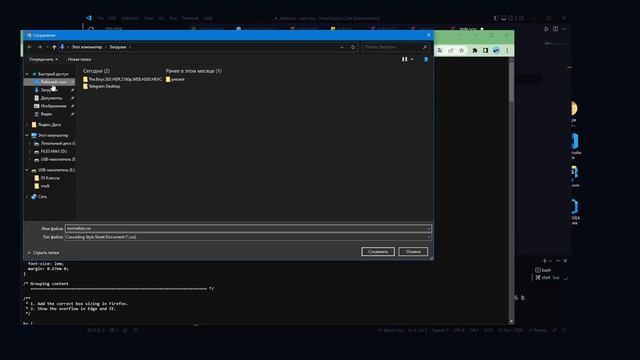The width and height of the screenshot is (640, 360).
Task: Go forward in the save dialog
Action: pos(40,47)
